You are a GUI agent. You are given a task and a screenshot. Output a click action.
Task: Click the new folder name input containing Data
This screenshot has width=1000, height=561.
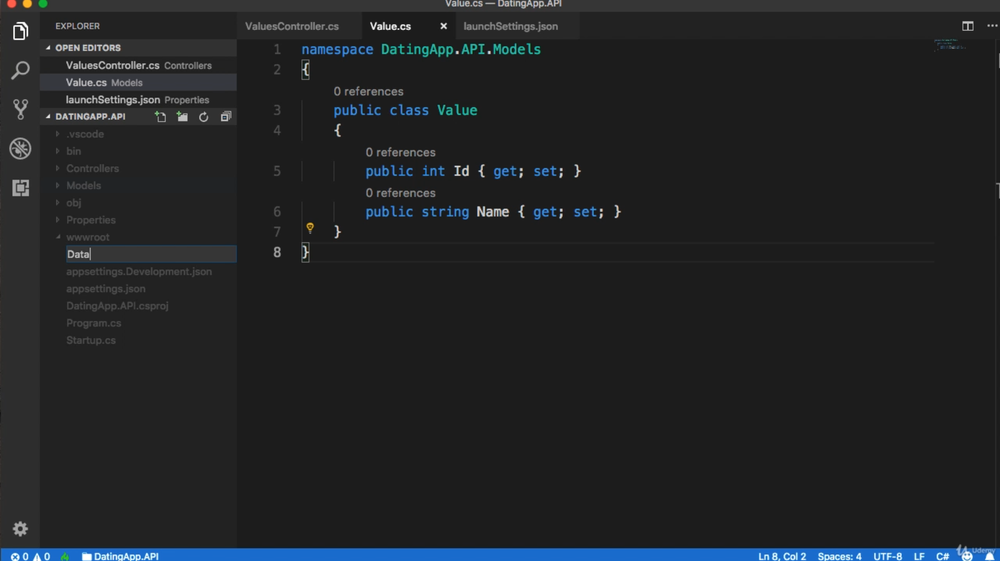pos(151,254)
